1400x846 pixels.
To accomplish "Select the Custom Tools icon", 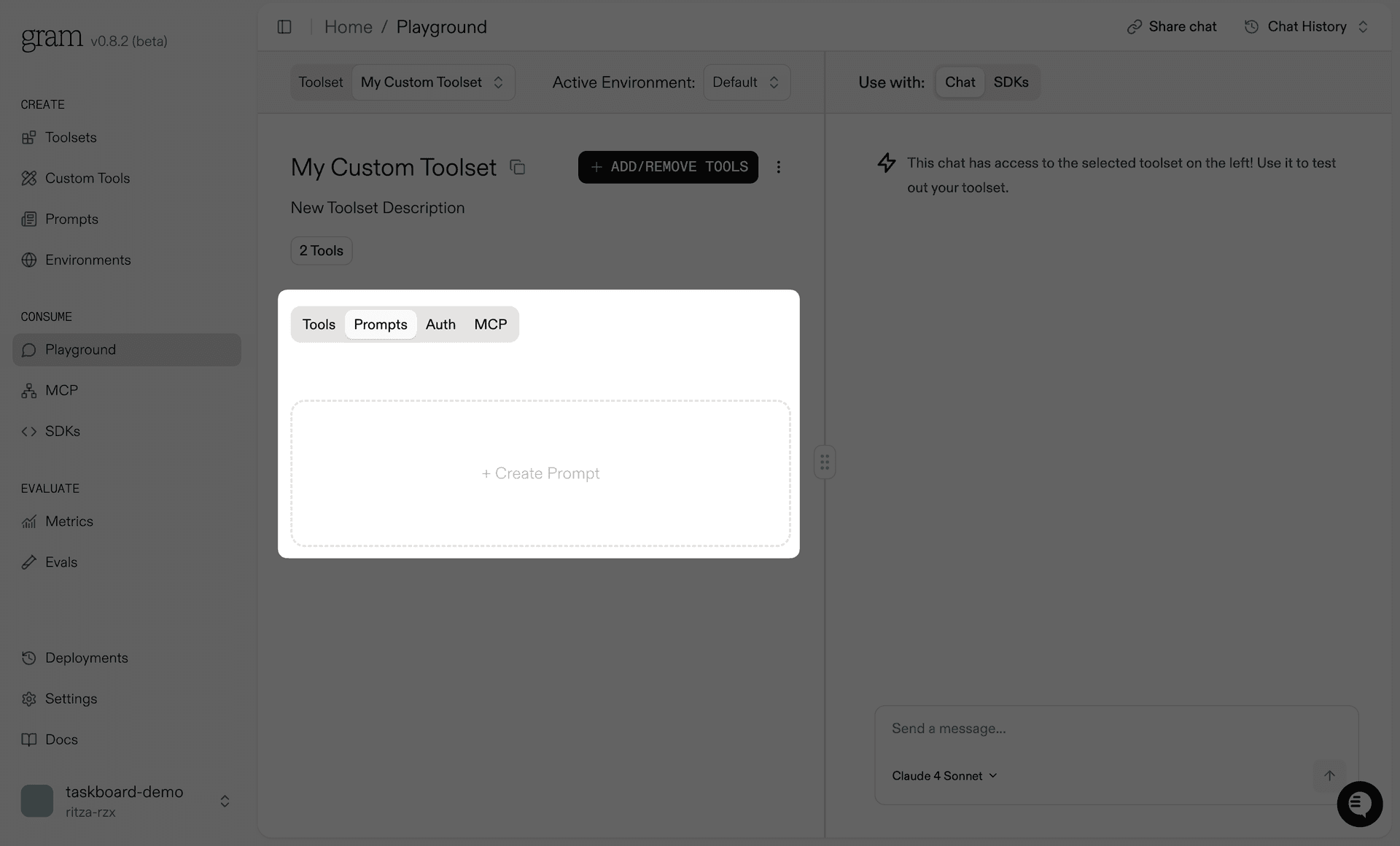I will pyautogui.click(x=29, y=178).
